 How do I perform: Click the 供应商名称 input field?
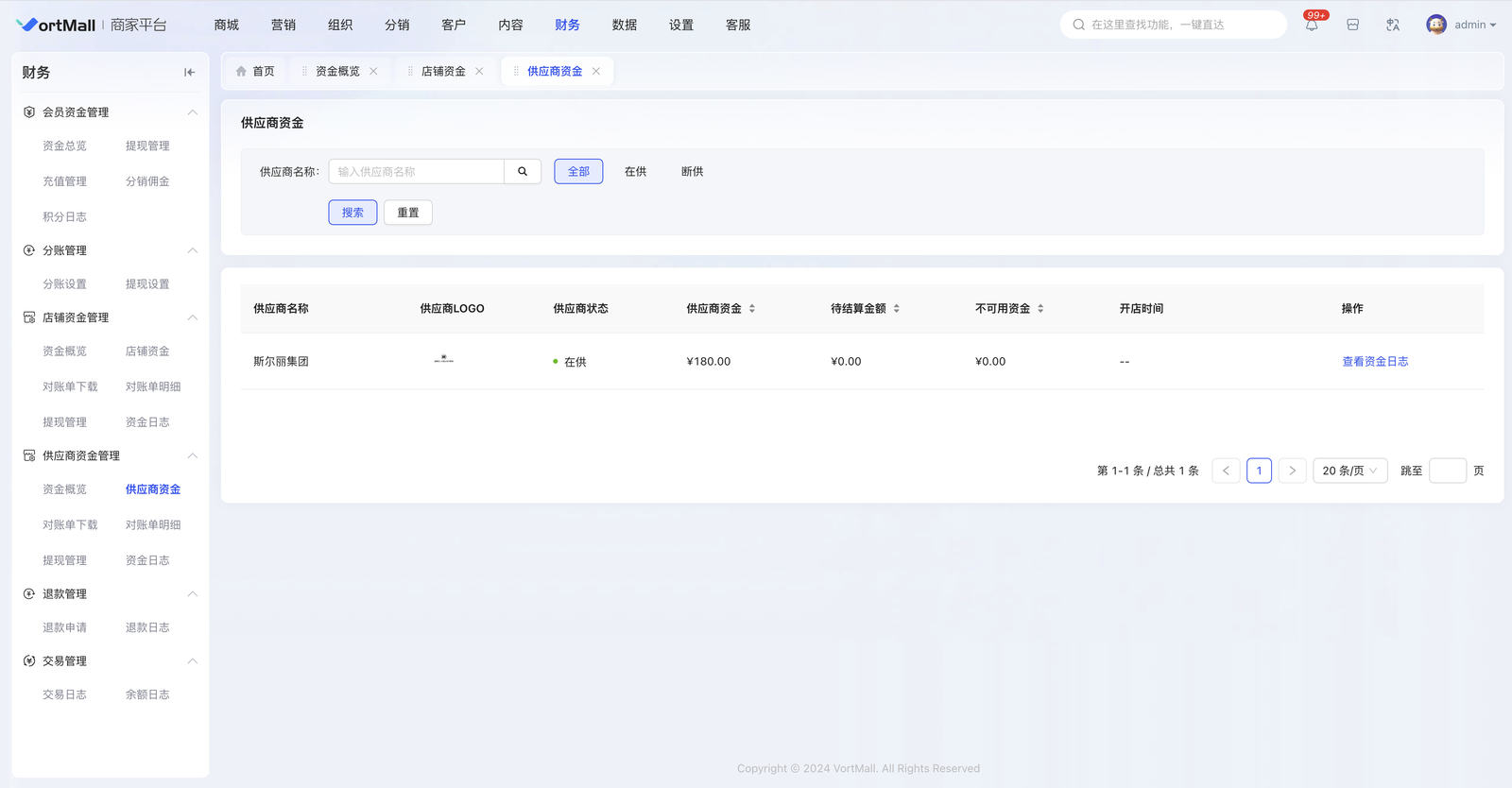416,172
